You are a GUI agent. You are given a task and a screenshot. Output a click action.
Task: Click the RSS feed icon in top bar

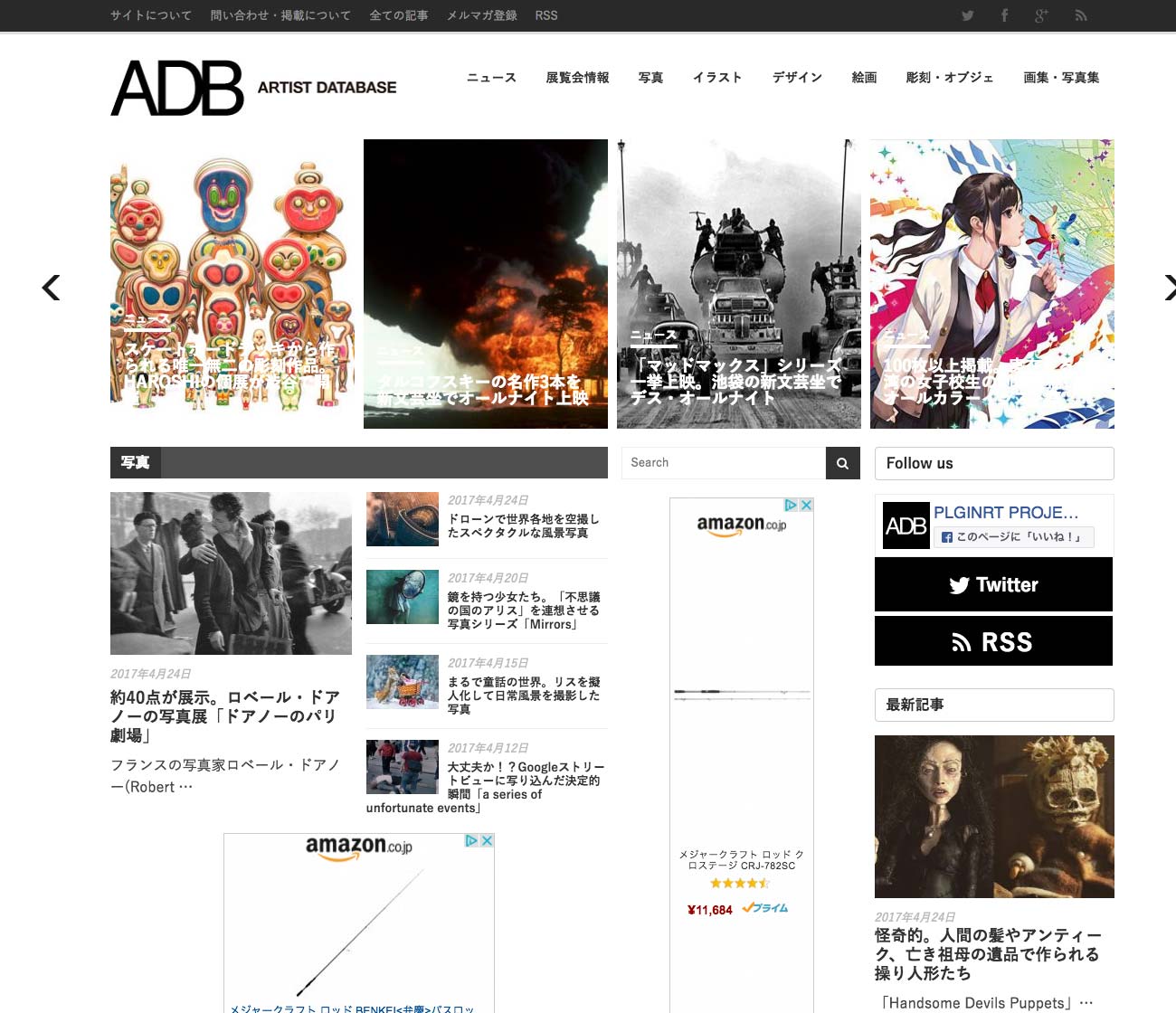pos(1080,15)
